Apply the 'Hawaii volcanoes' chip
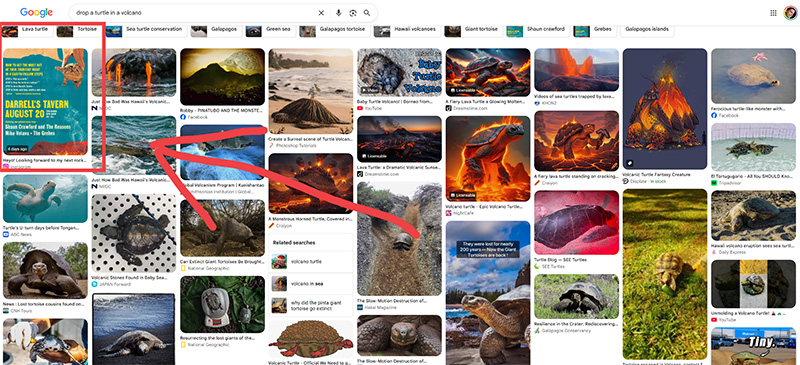 pyautogui.click(x=407, y=30)
